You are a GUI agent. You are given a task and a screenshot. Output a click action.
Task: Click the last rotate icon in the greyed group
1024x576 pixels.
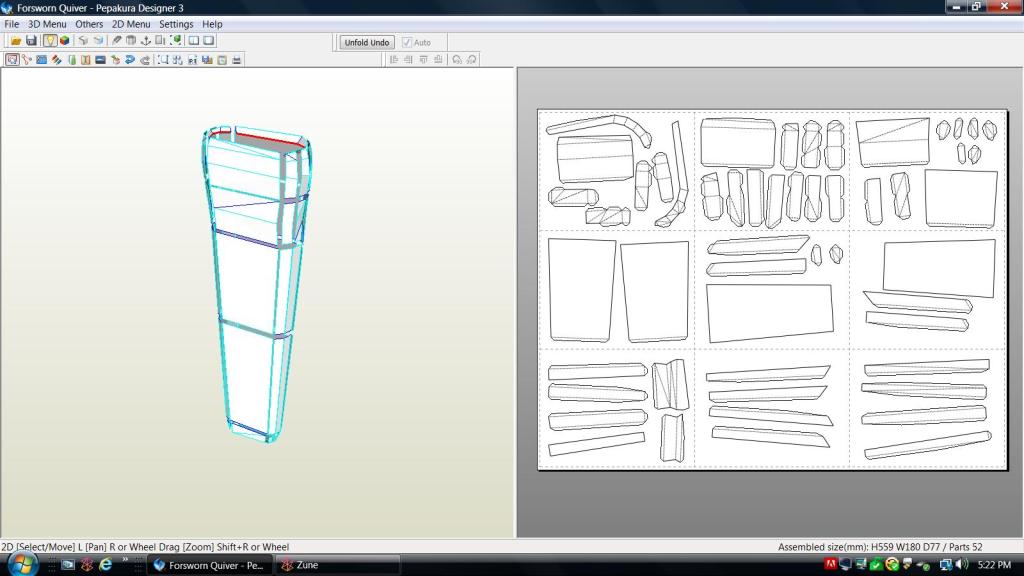click(472, 59)
